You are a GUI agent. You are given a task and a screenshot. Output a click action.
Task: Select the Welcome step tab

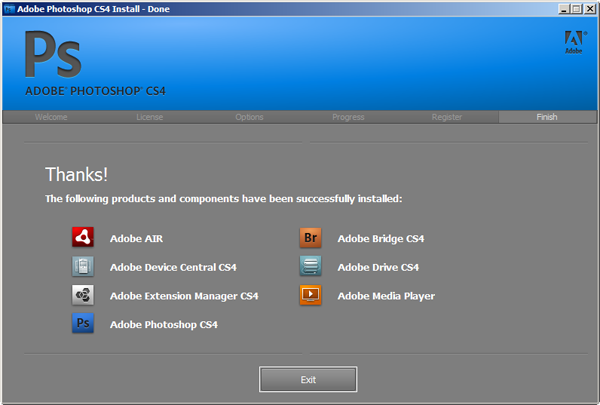[50, 117]
